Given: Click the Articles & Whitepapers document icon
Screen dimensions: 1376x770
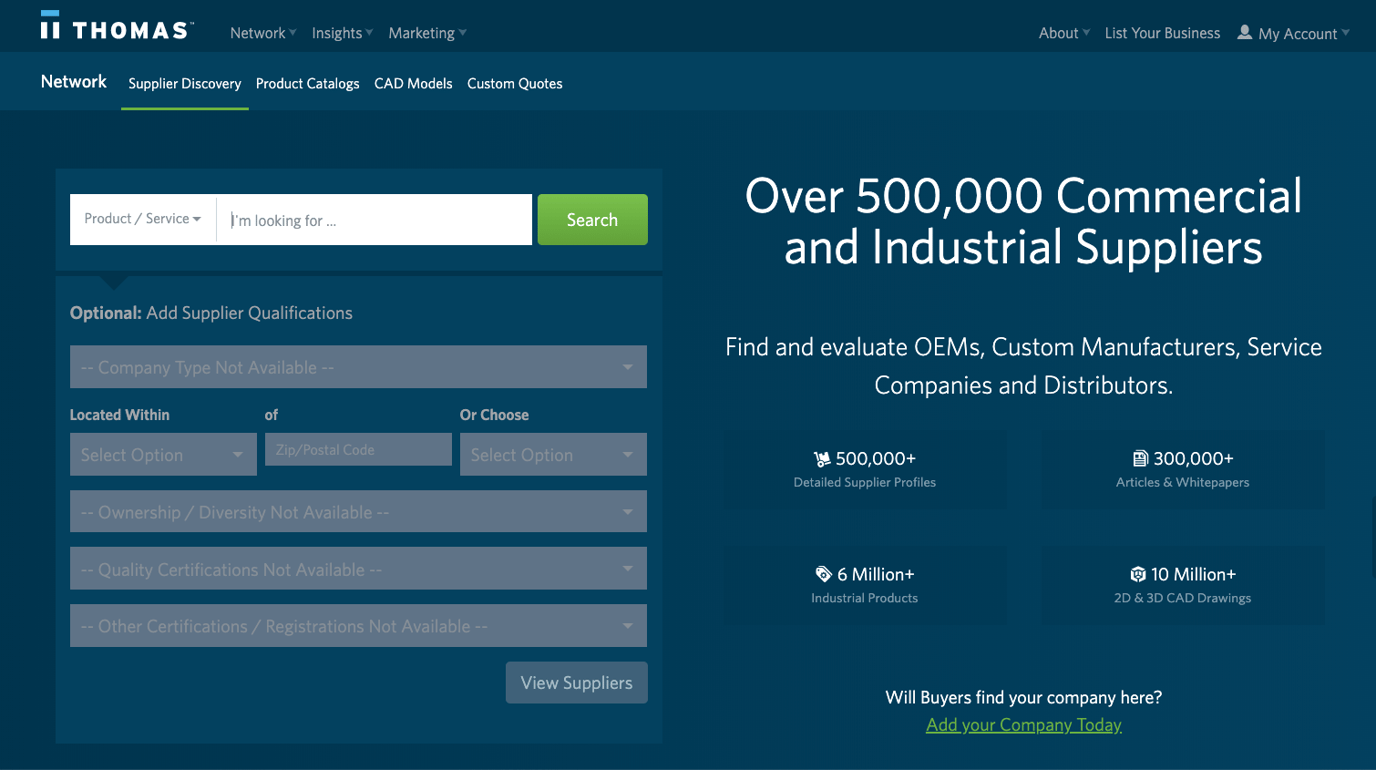Looking at the screenshot, I should pos(1141,459).
